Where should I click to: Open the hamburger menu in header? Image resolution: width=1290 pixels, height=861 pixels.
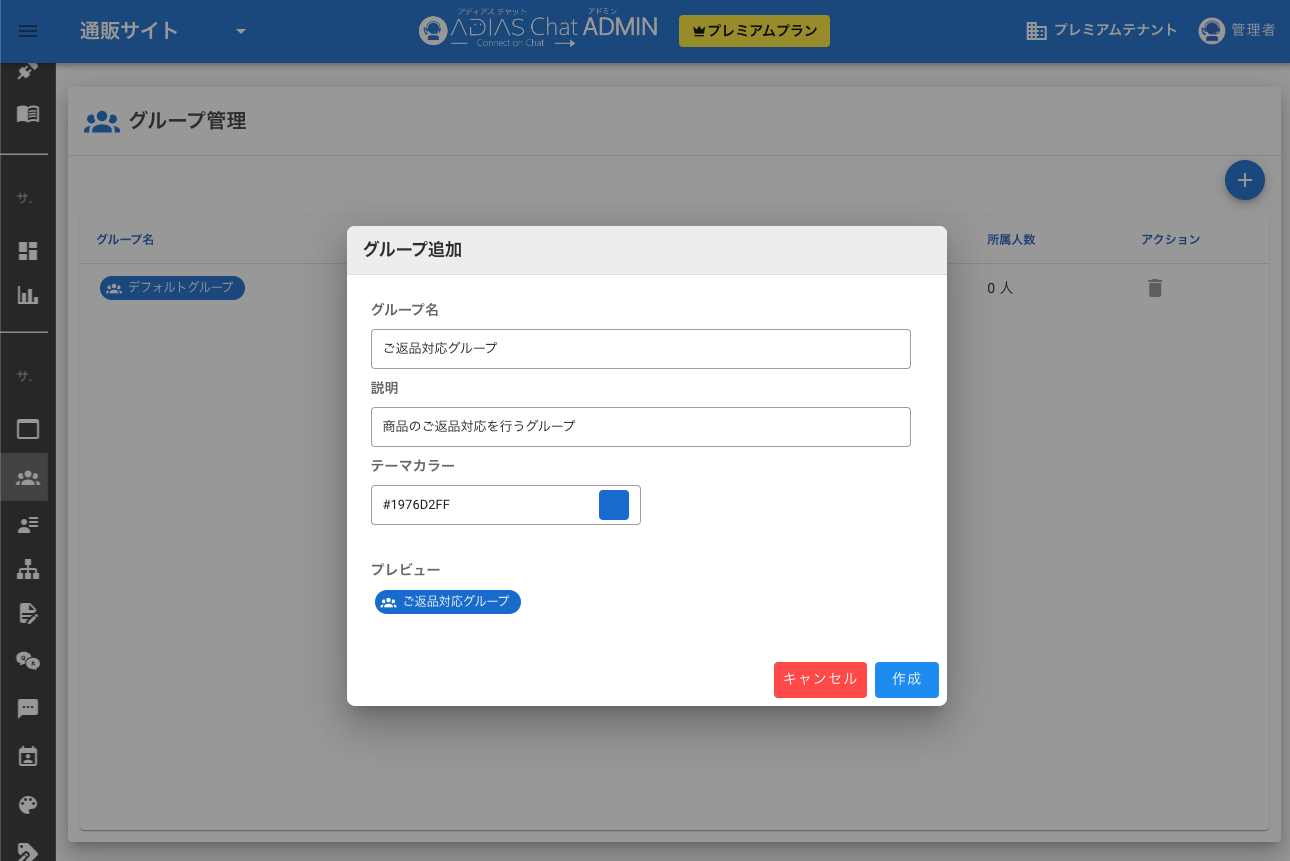(28, 31)
